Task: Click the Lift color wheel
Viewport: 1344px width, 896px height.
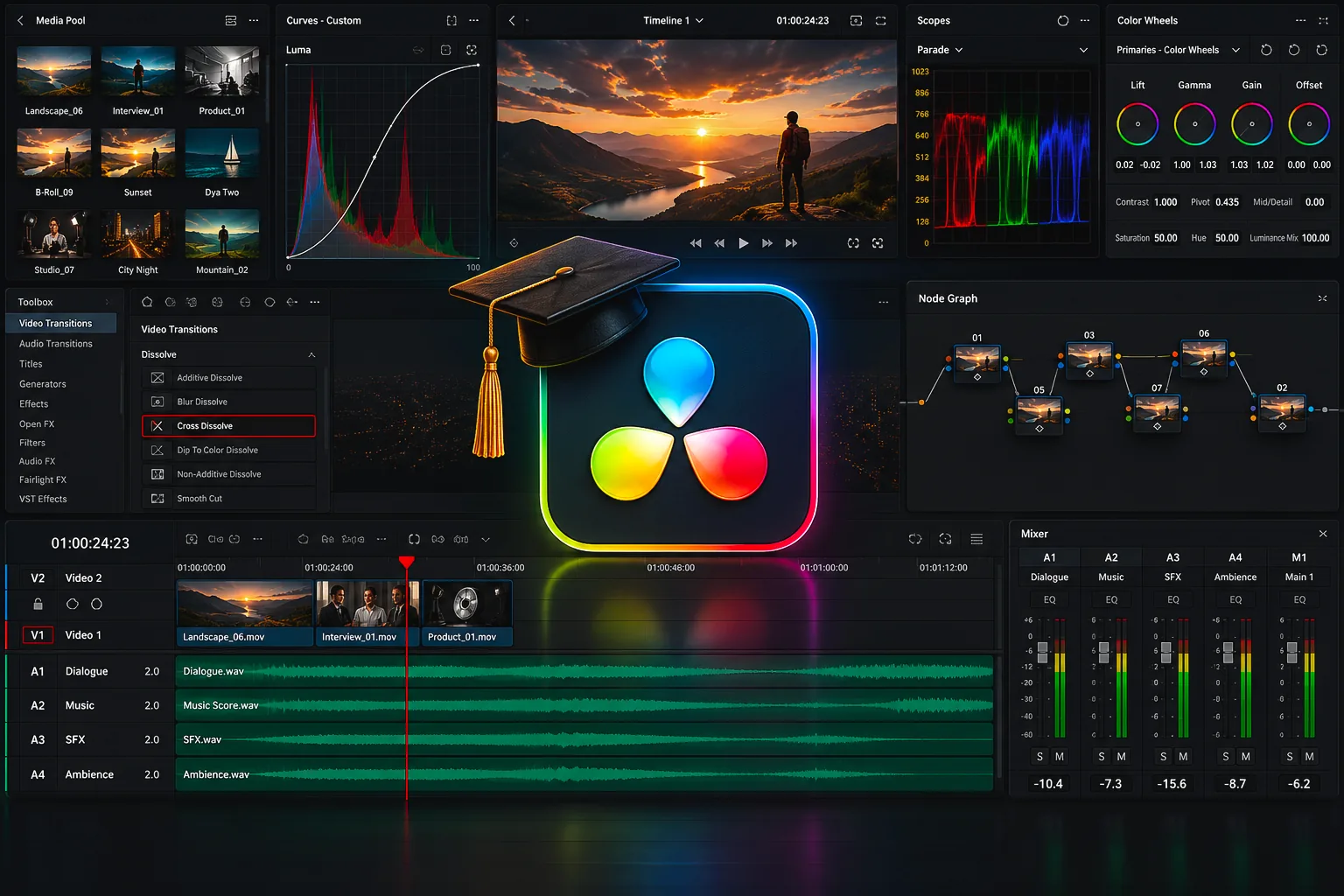Action: pos(1137,124)
